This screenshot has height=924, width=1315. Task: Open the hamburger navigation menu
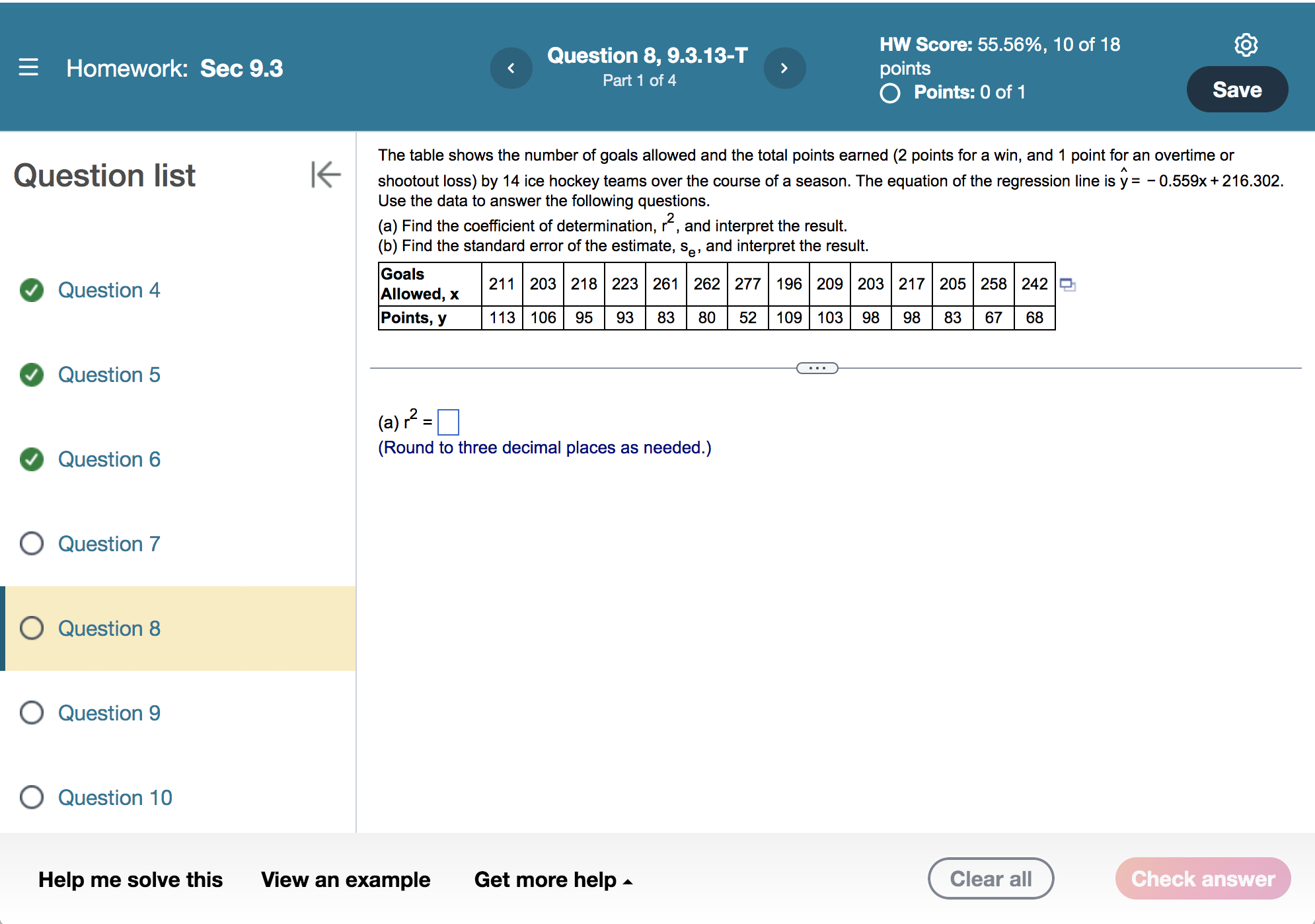coord(28,67)
